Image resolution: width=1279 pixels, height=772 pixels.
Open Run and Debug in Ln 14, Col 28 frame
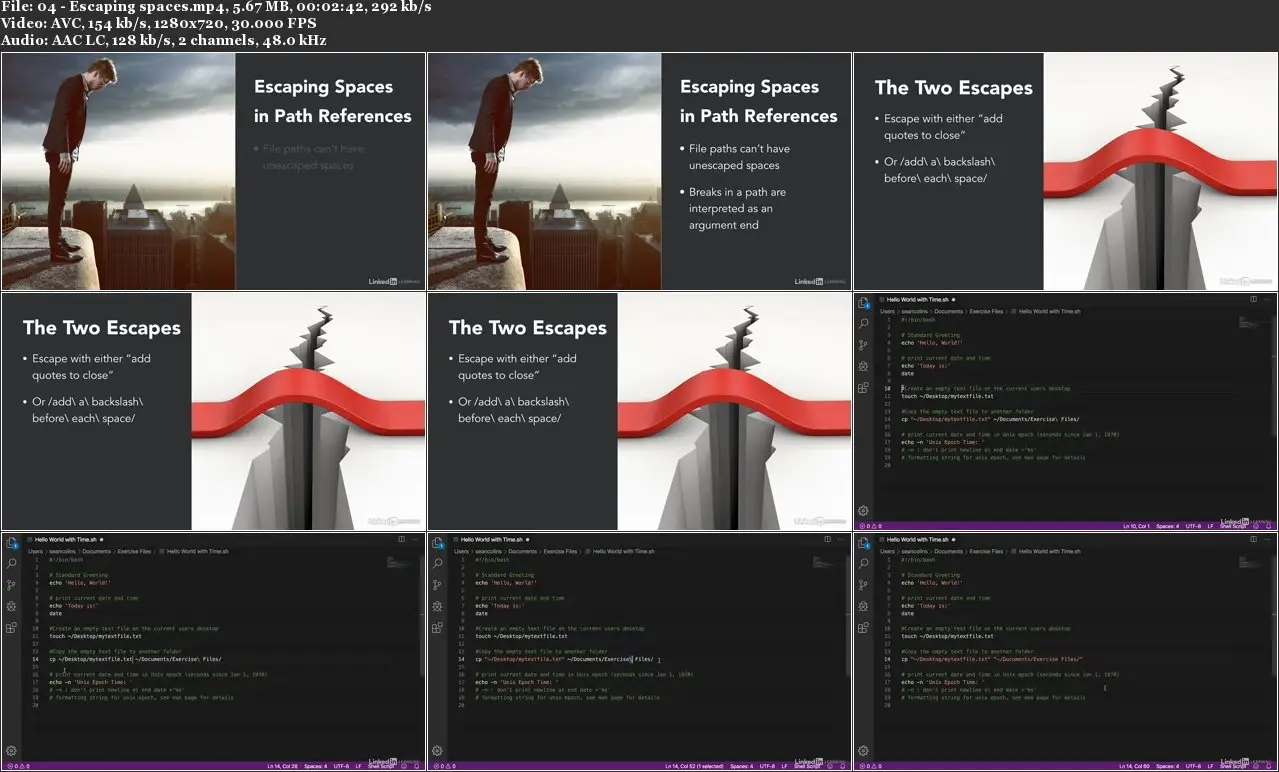(x=11, y=606)
